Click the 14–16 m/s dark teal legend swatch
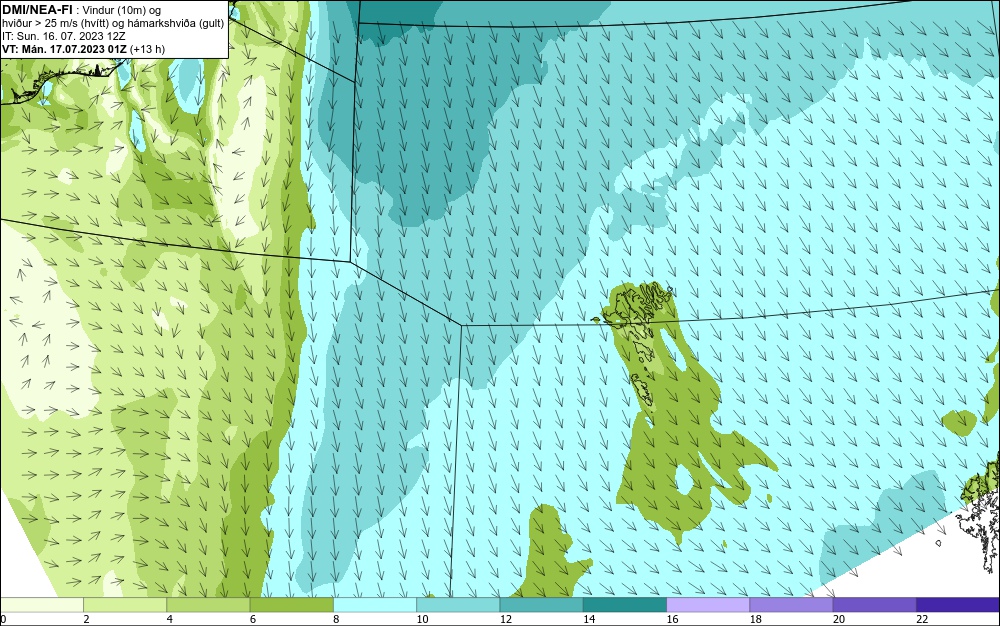 tap(625, 605)
